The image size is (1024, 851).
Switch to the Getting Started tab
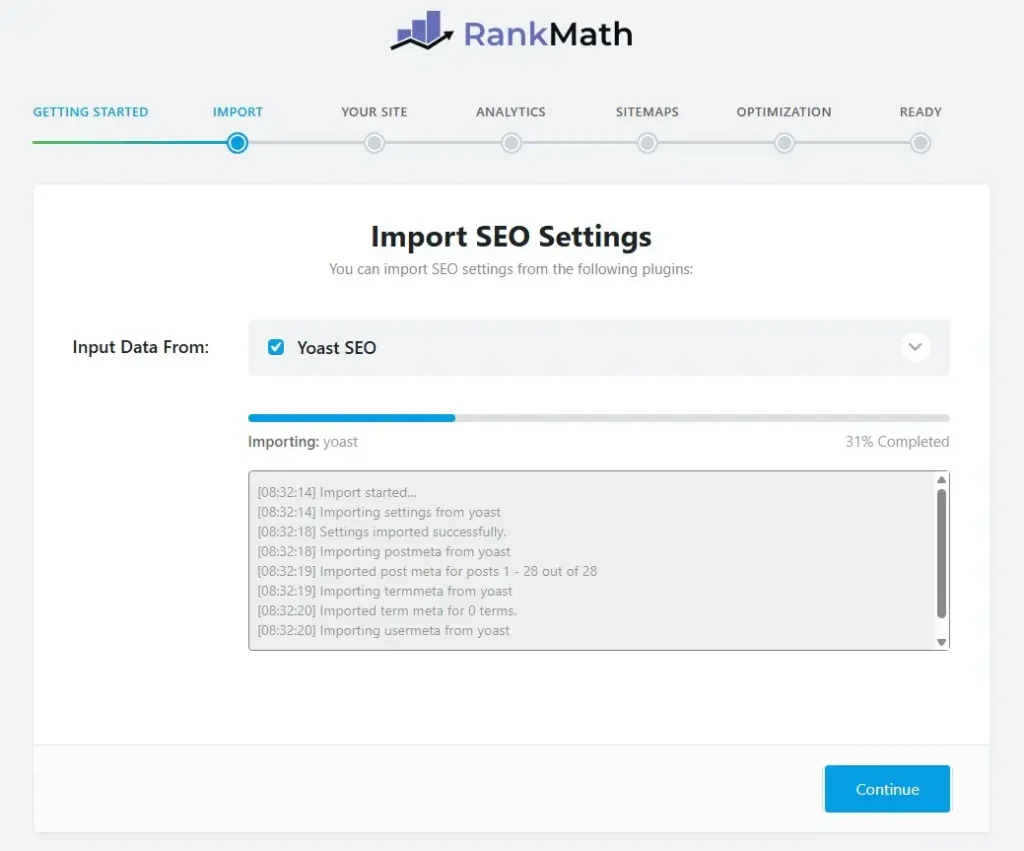[x=91, y=112]
